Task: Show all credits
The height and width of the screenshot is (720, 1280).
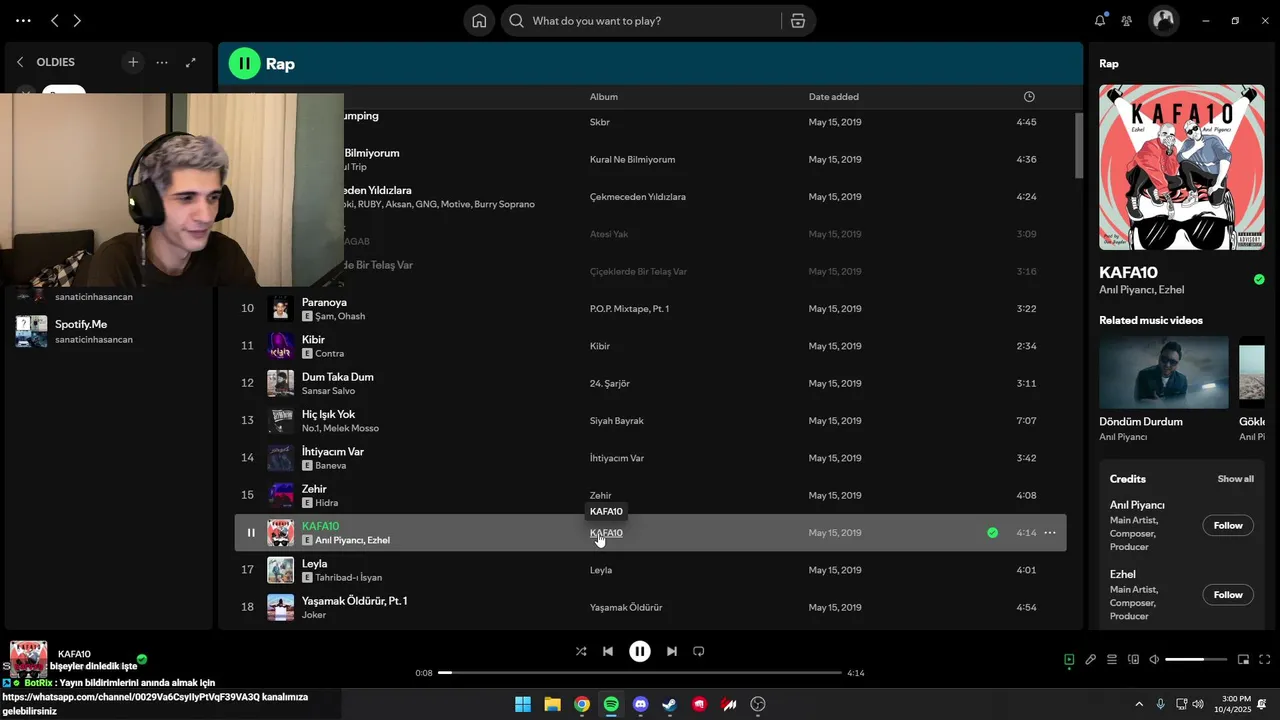Action: click(1235, 479)
